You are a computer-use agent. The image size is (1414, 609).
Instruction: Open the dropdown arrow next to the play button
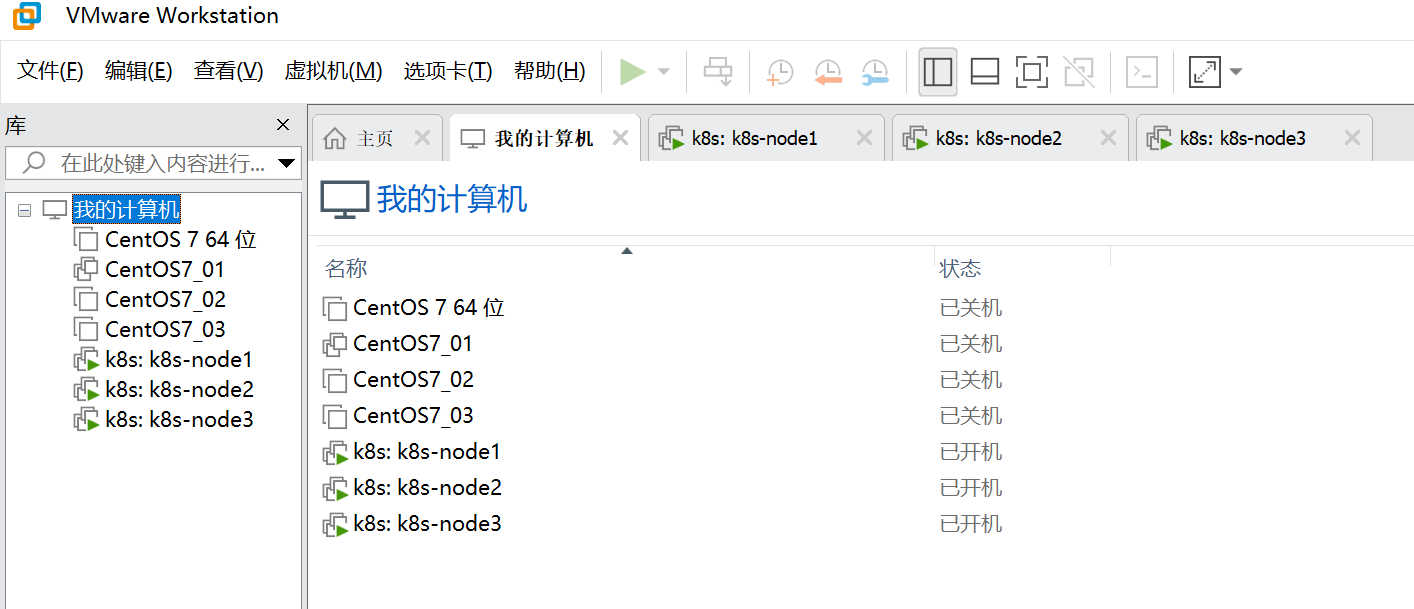663,71
